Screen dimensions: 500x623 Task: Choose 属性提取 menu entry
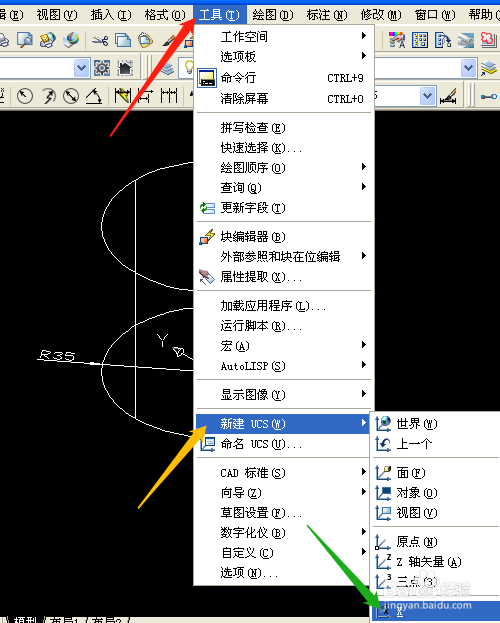(284, 277)
